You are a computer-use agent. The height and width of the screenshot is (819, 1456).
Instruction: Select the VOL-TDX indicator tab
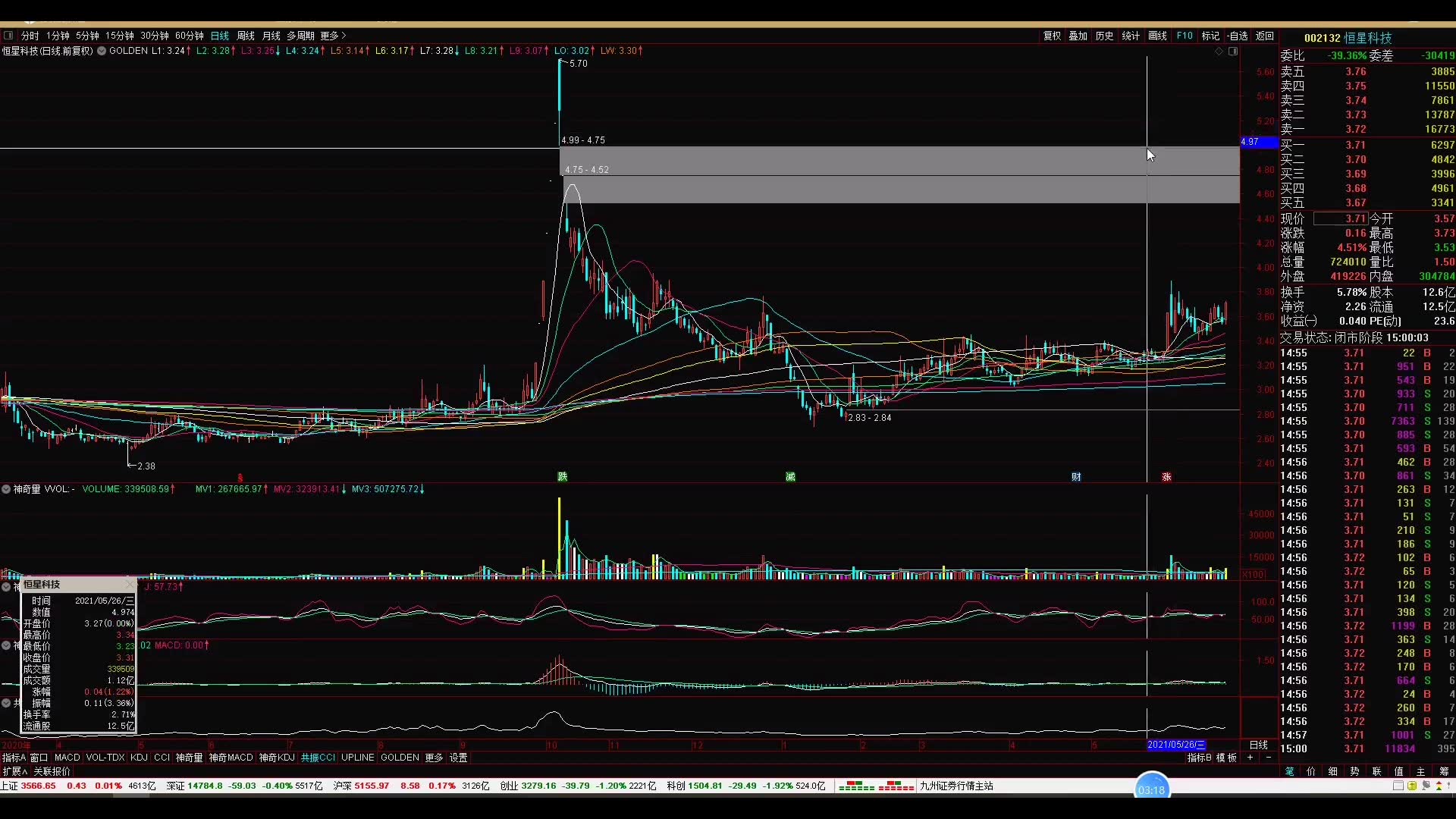(x=105, y=758)
